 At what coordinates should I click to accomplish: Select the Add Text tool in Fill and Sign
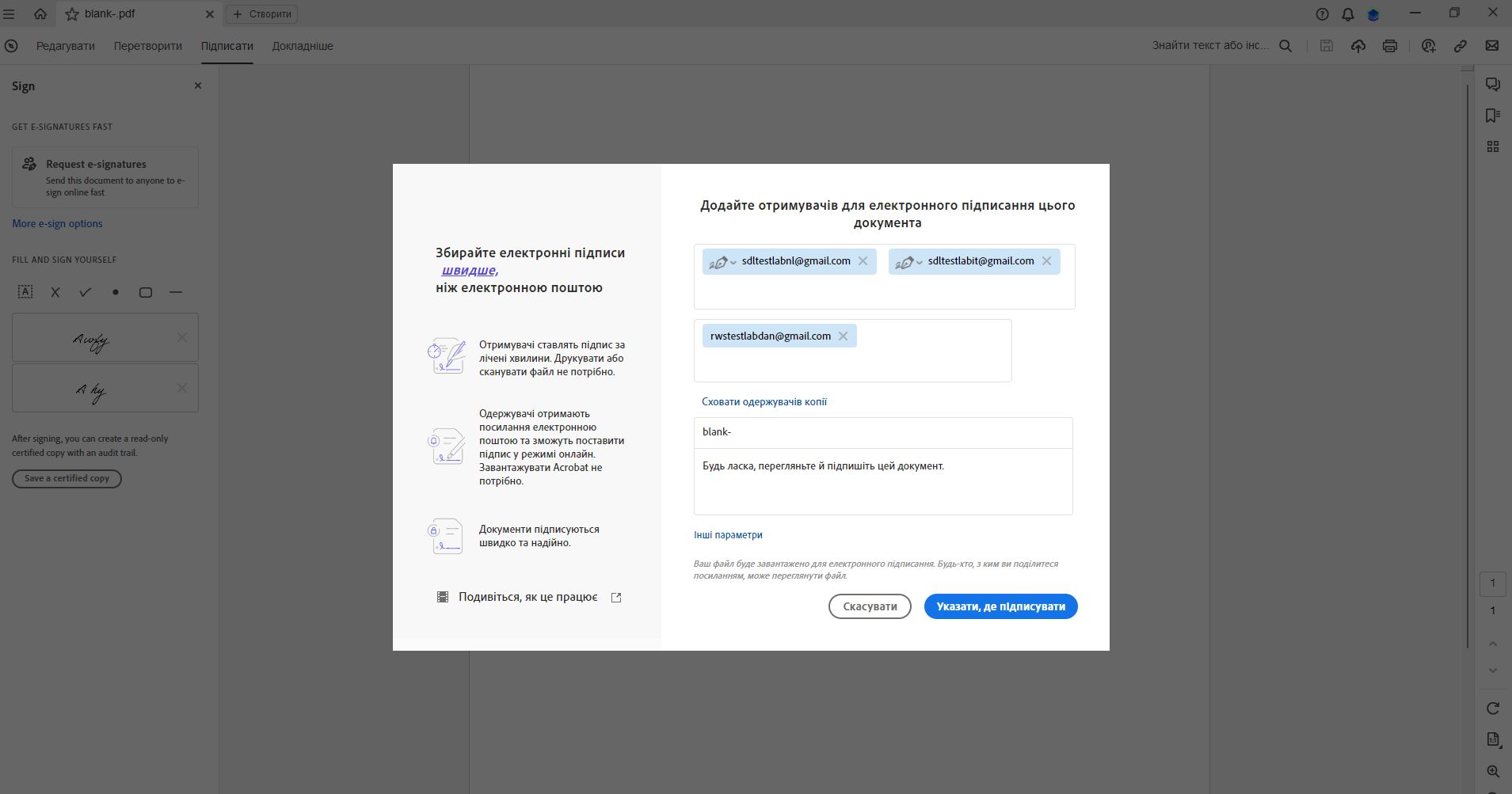(x=26, y=292)
